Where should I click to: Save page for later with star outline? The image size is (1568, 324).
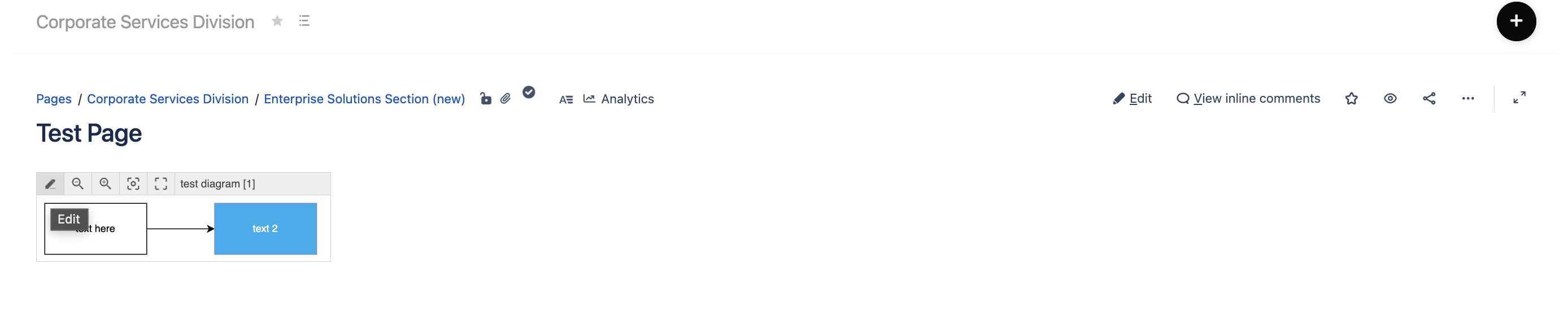(1351, 98)
